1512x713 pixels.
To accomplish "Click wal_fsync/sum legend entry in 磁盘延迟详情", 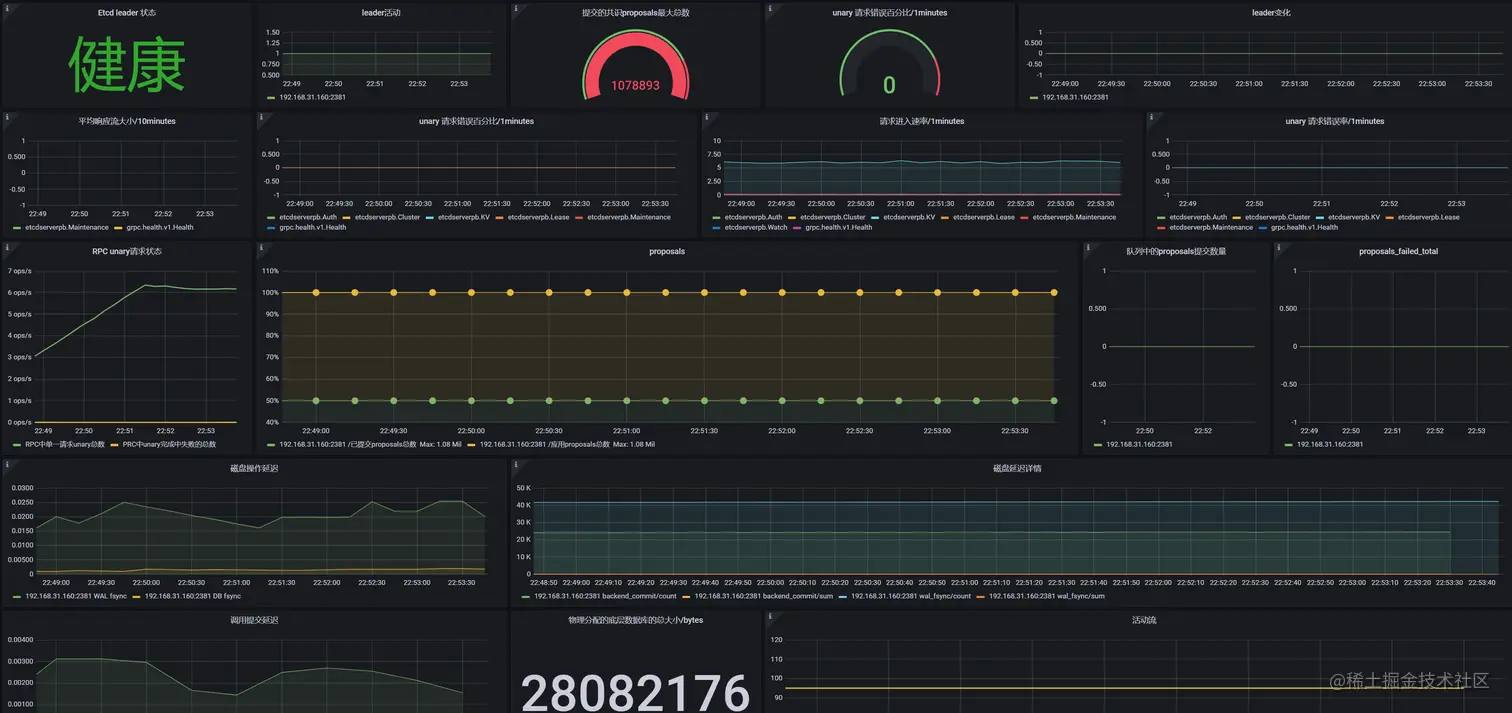I will click(1045, 597).
